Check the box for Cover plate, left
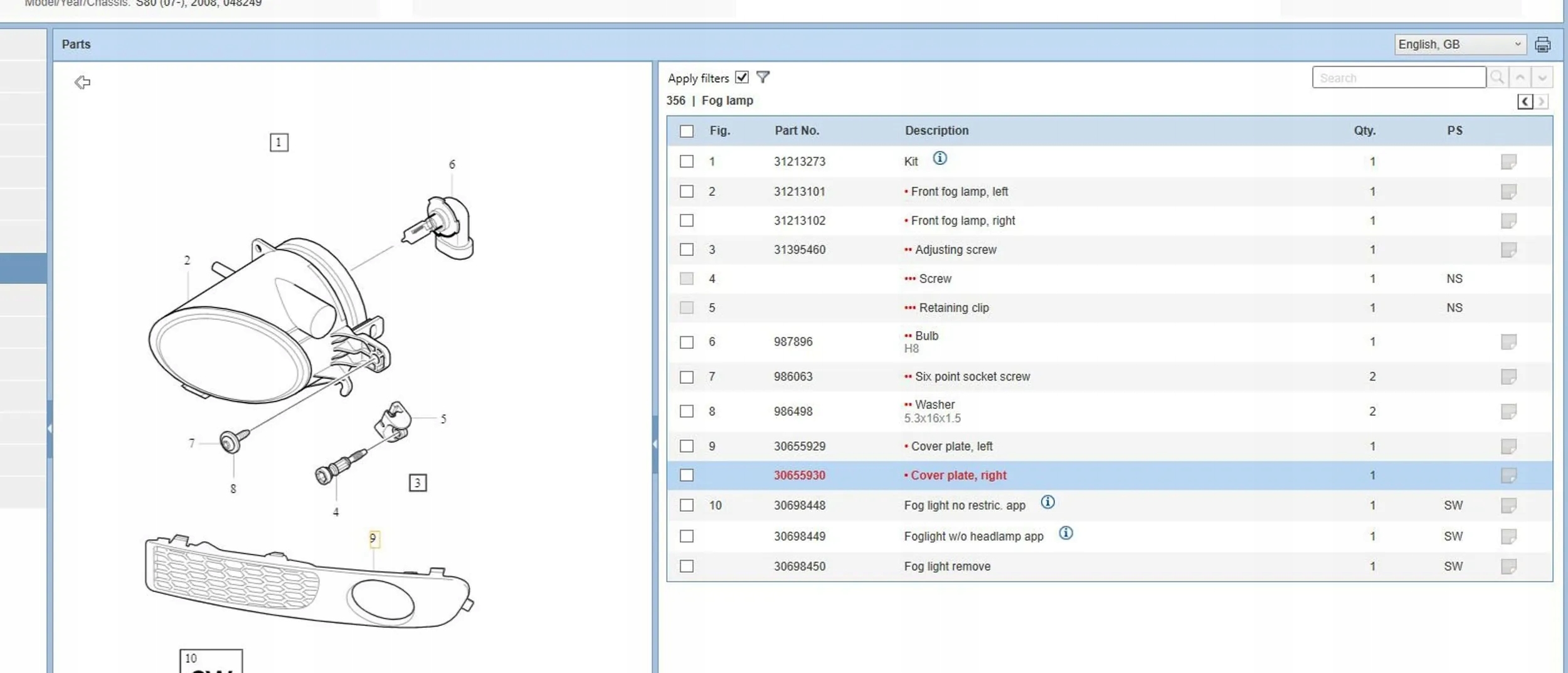 pos(687,446)
